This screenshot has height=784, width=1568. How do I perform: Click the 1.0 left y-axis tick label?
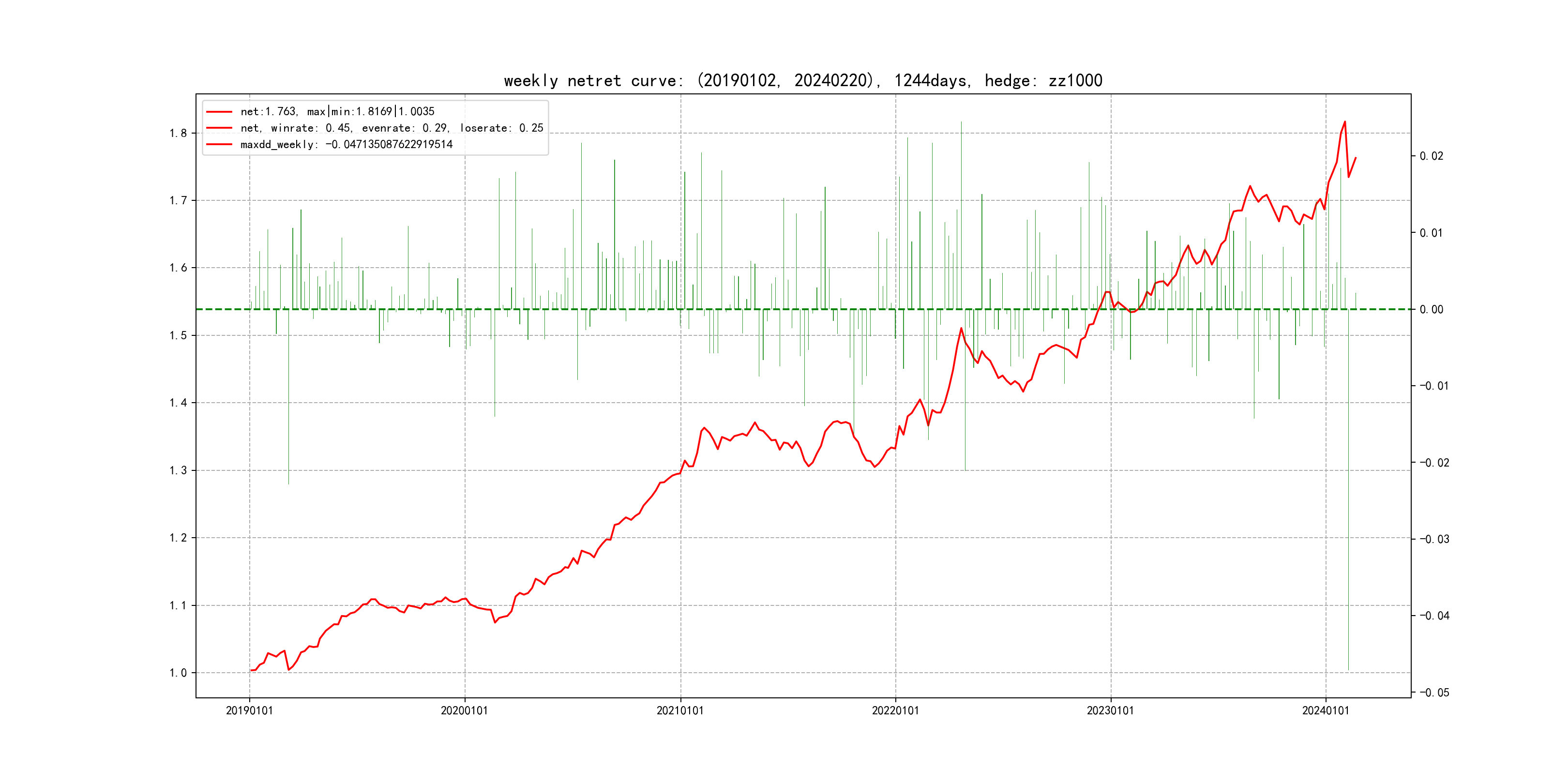pos(178,673)
